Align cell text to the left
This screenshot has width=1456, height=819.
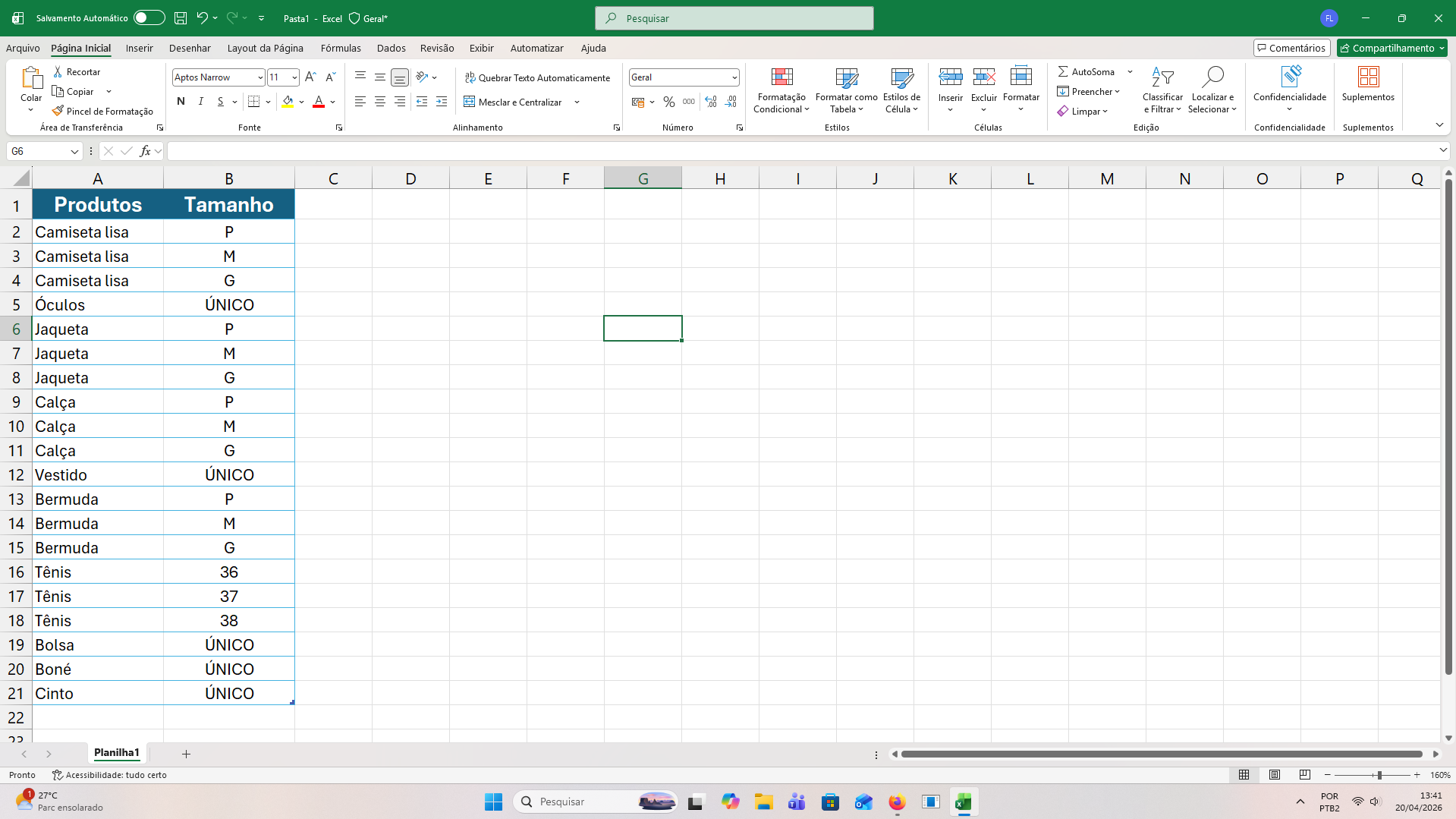click(360, 102)
